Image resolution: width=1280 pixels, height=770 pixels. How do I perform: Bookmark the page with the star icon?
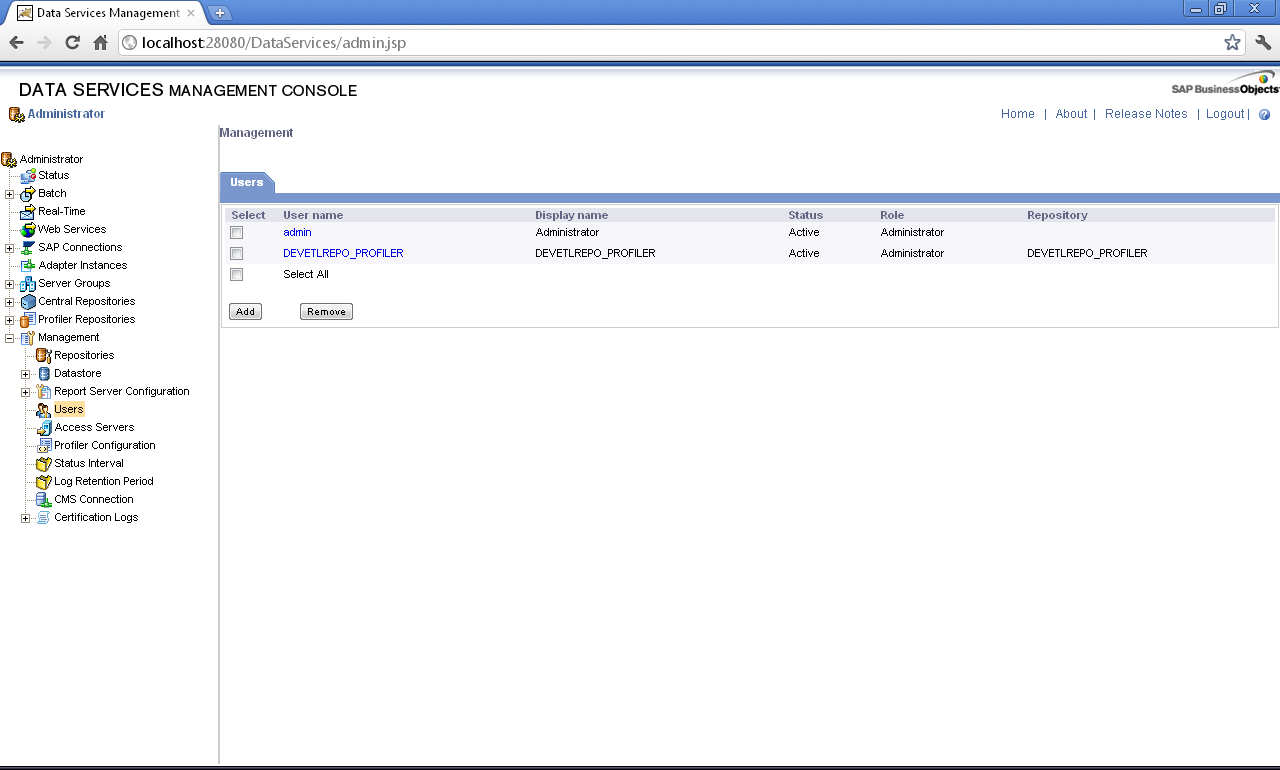(1232, 42)
